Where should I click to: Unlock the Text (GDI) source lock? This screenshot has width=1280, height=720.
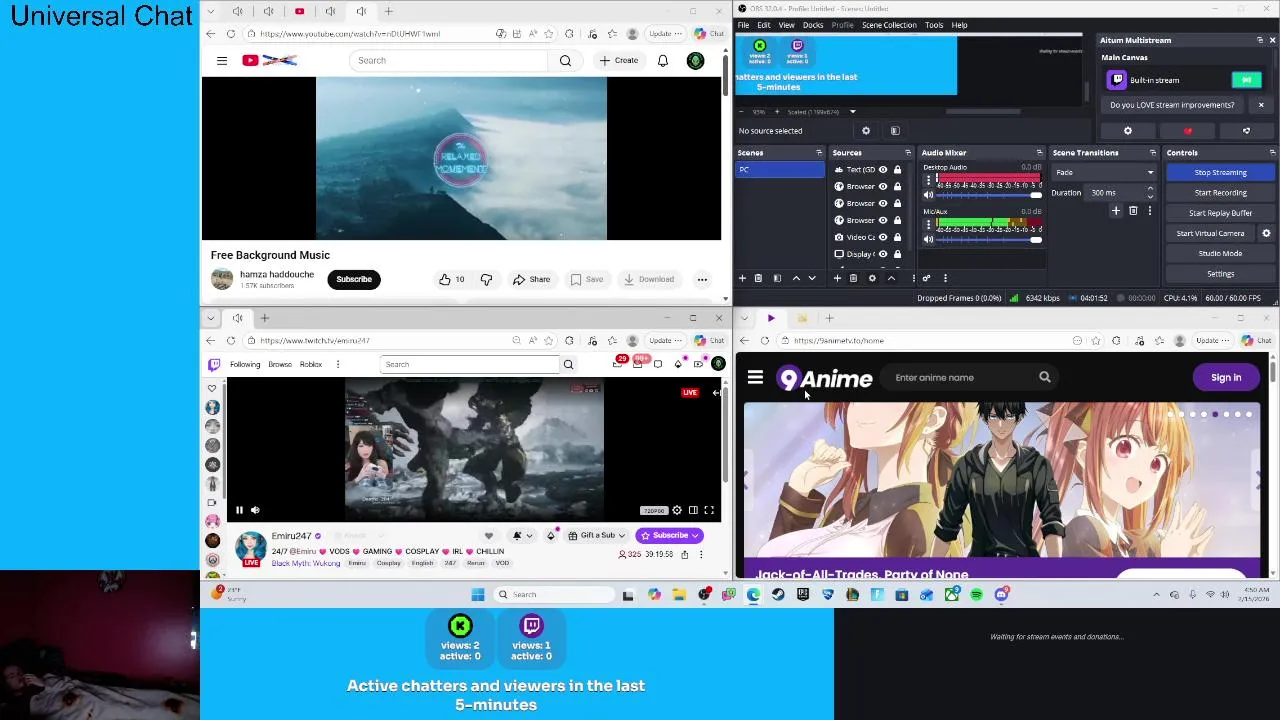click(898, 170)
